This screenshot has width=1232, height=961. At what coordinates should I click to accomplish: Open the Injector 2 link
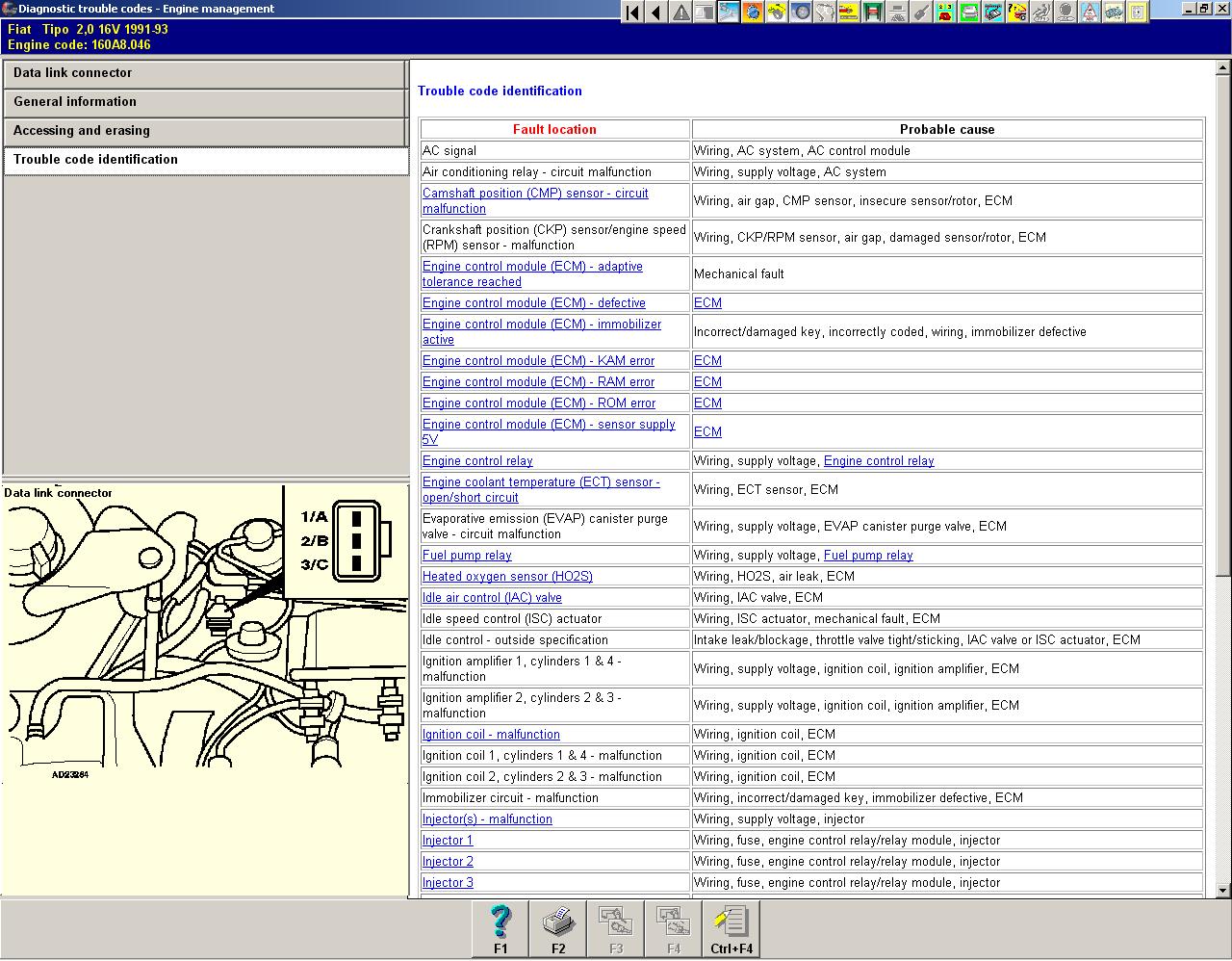click(x=448, y=861)
